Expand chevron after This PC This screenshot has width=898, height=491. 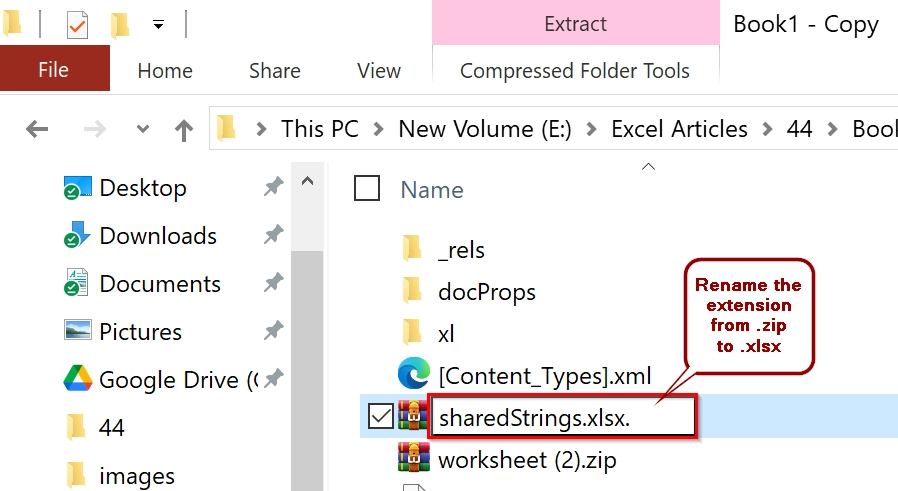[x=378, y=129]
